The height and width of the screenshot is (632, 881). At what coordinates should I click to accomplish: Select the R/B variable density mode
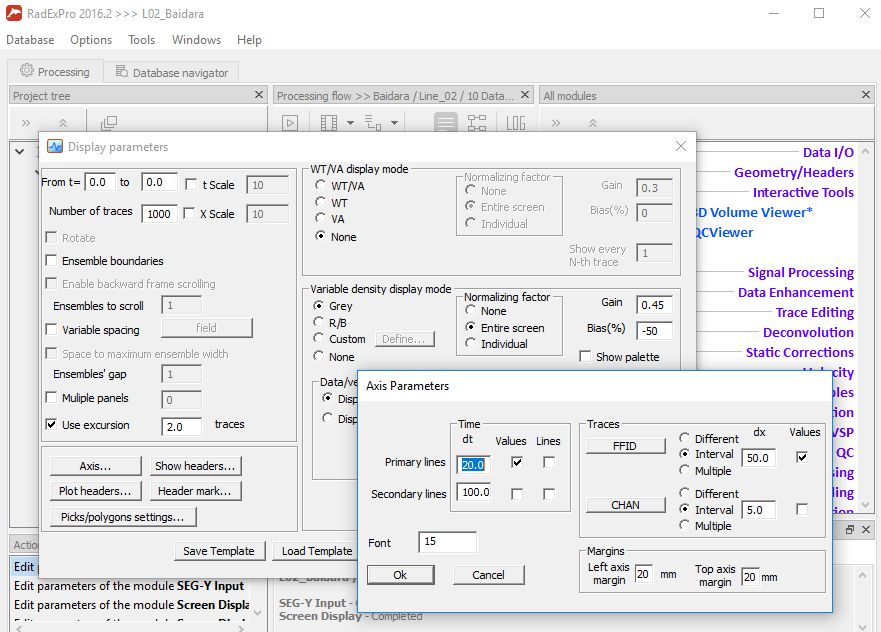coord(319,322)
